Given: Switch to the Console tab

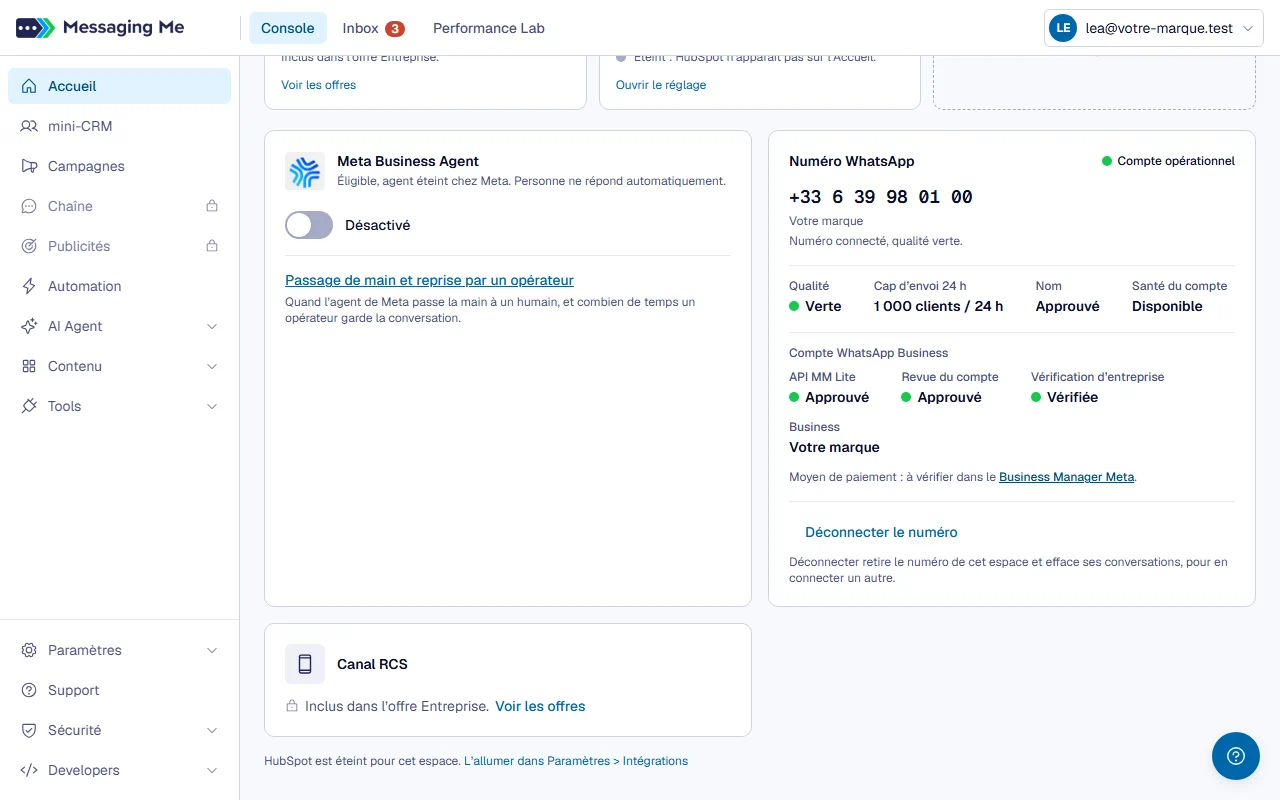Looking at the screenshot, I should [x=288, y=28].
